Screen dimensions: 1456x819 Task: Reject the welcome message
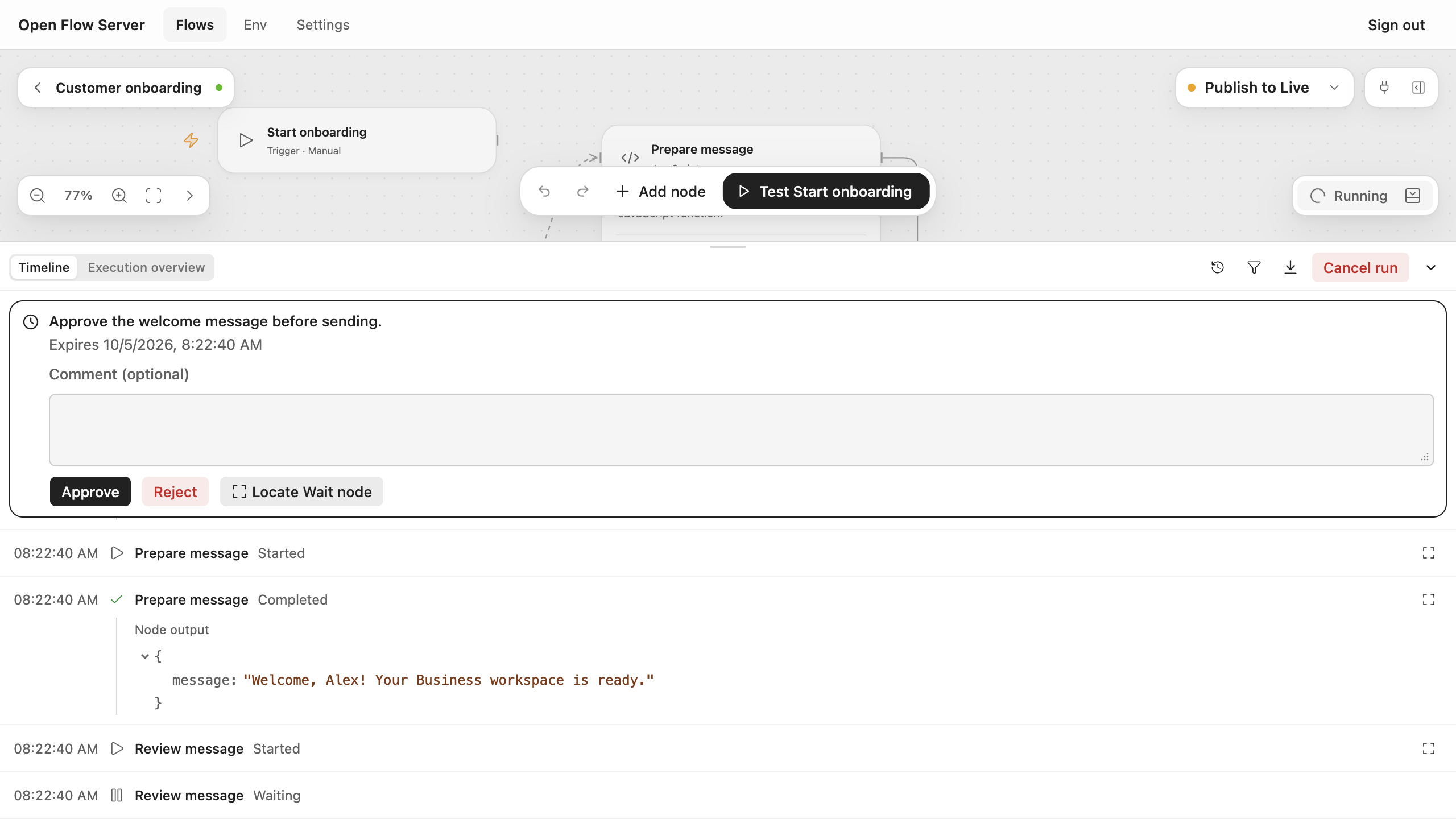(175, 491)
